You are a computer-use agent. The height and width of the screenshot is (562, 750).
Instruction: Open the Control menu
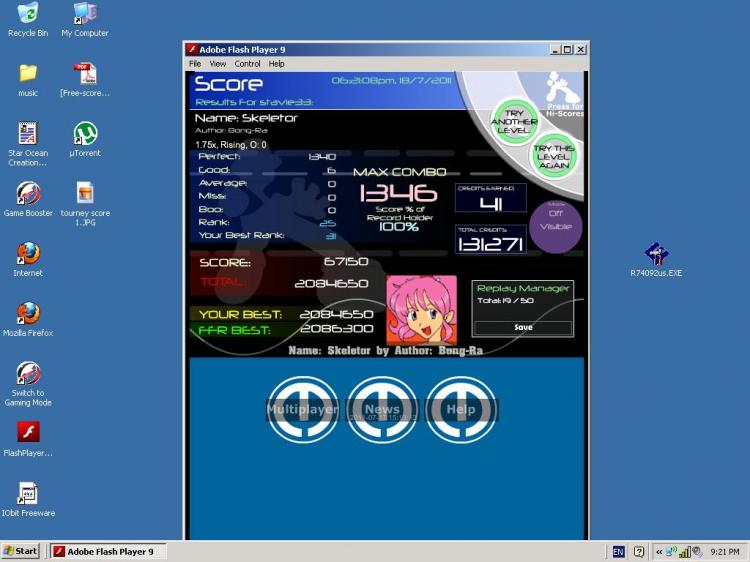point(247,64)
